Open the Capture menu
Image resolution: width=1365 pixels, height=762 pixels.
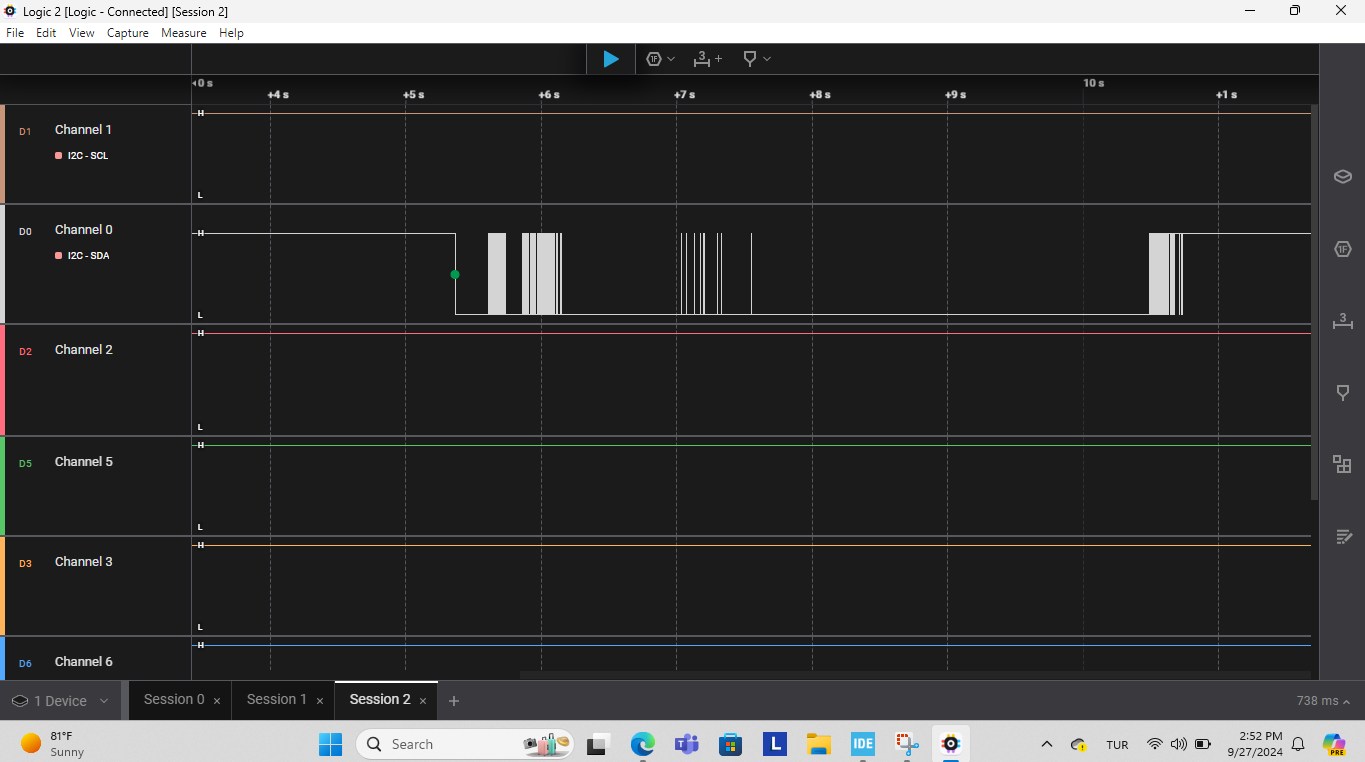[x=127, y=32]
